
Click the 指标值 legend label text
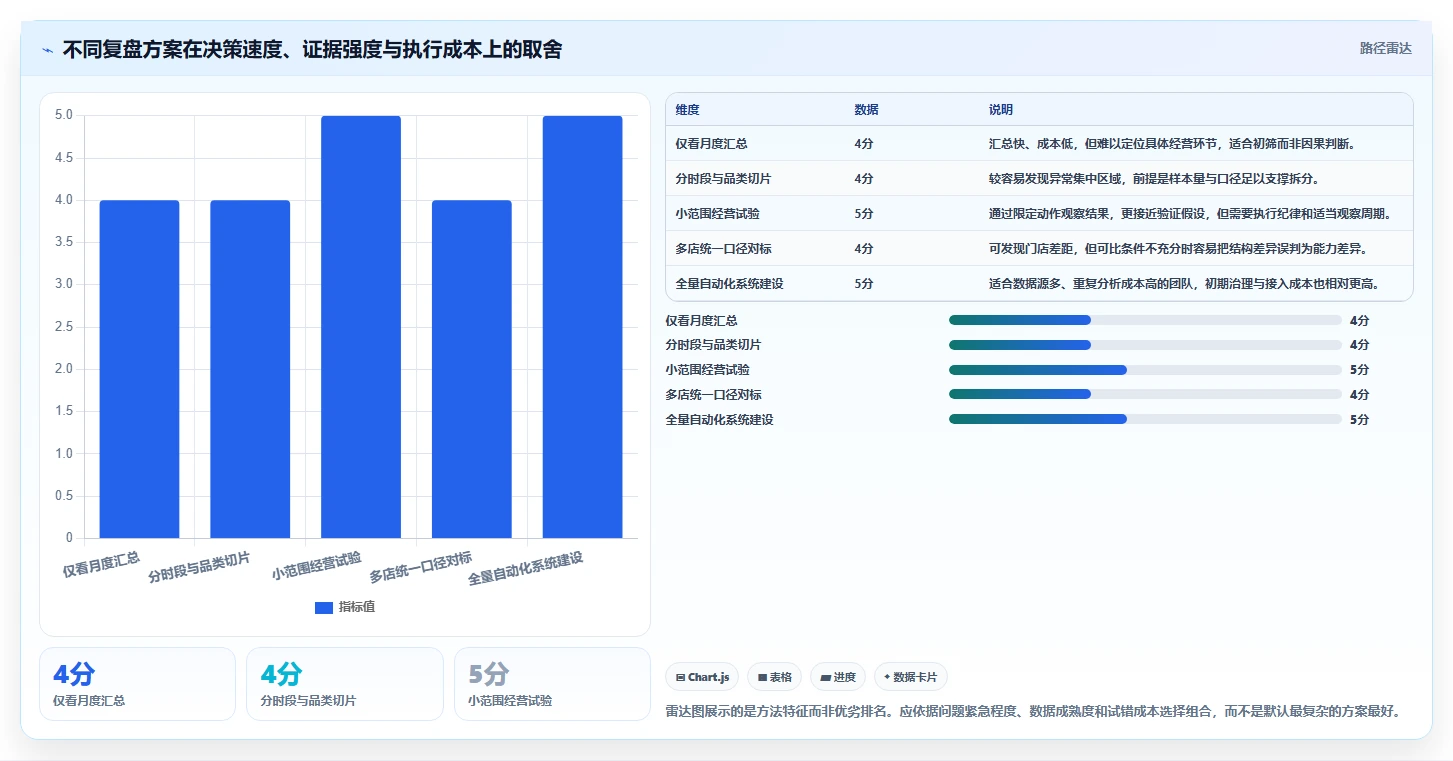357,607
